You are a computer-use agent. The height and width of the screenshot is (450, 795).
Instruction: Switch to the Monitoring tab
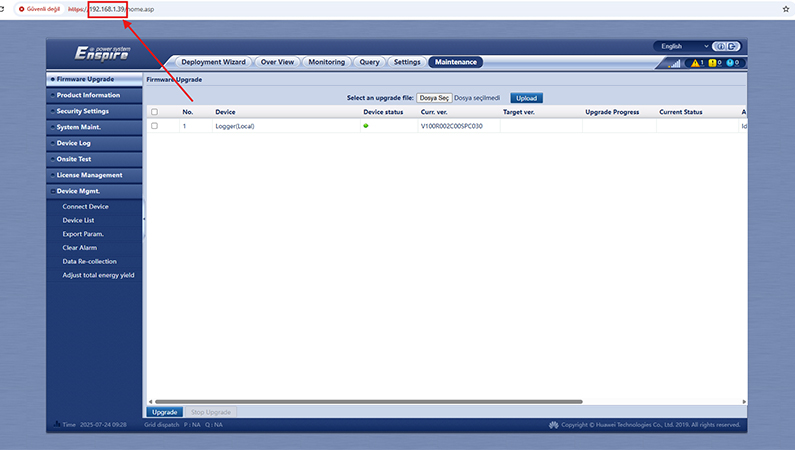(x=326, y=62)
